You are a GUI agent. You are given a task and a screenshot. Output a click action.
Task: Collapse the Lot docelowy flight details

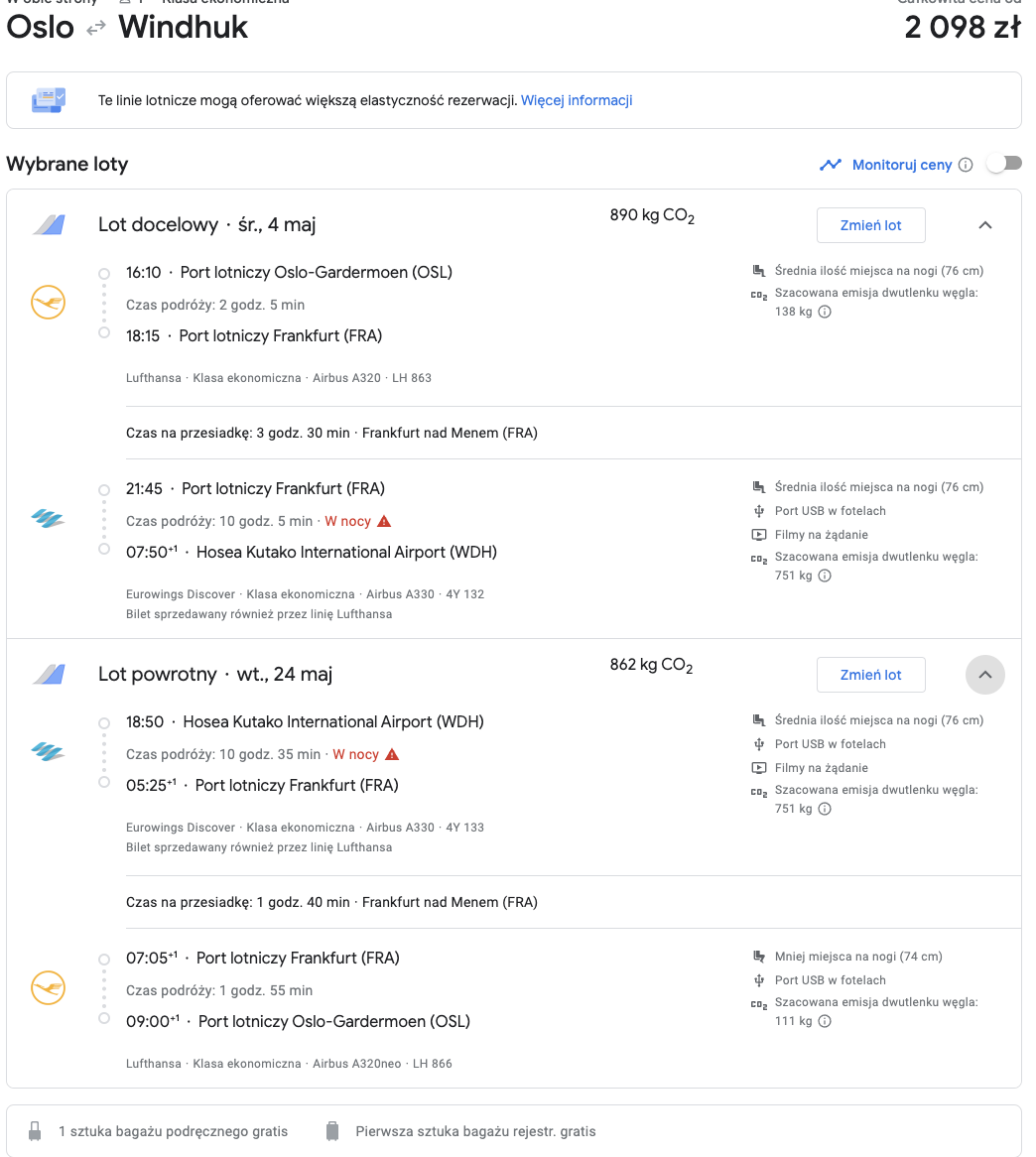[x=985, y=225]
